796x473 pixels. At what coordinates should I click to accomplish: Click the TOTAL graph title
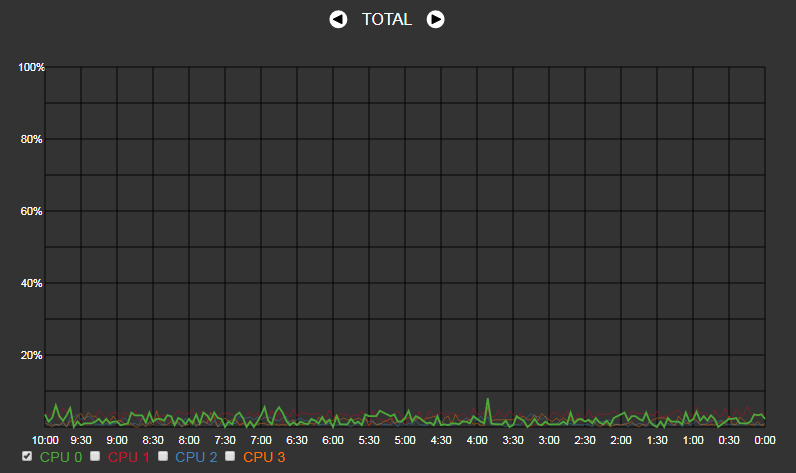(387, 19)
